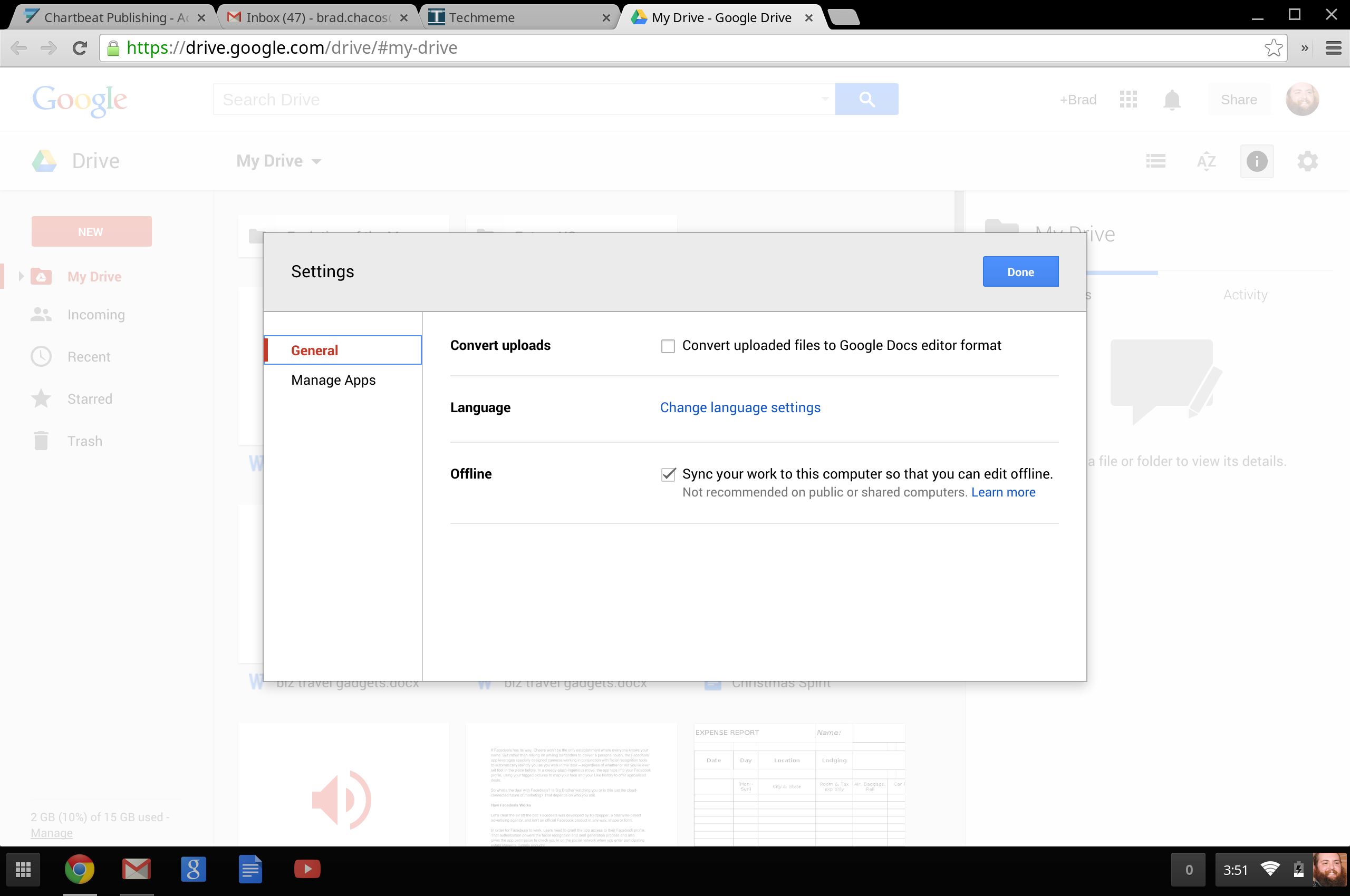Viewport: 1350px width, 896px height.
Task: Open system tray clock 3:51
Action: point(1235,870)
